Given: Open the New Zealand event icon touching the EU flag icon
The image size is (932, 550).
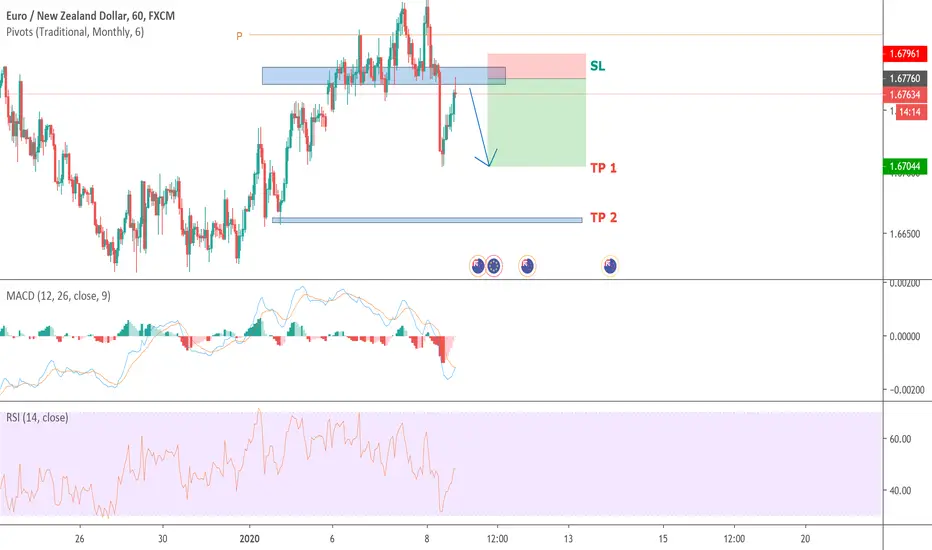Looking at the screenshot, I should 478,266.
